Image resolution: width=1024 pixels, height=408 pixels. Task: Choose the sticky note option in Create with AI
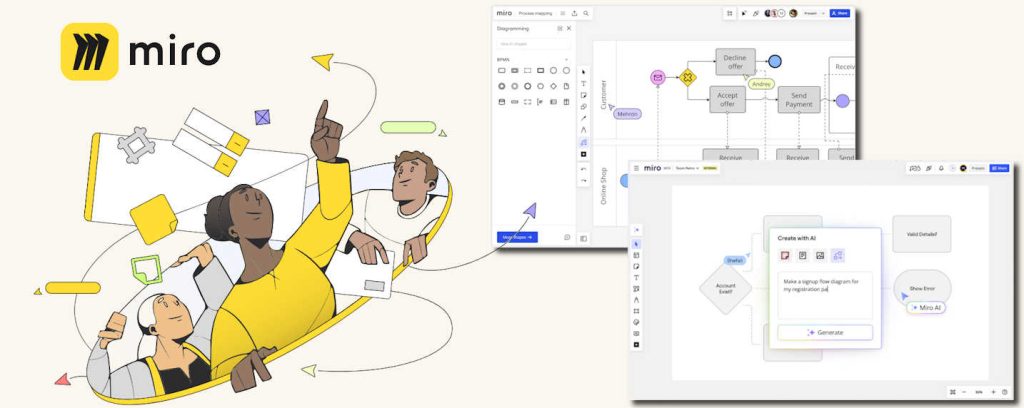click(x=785, y=255)
